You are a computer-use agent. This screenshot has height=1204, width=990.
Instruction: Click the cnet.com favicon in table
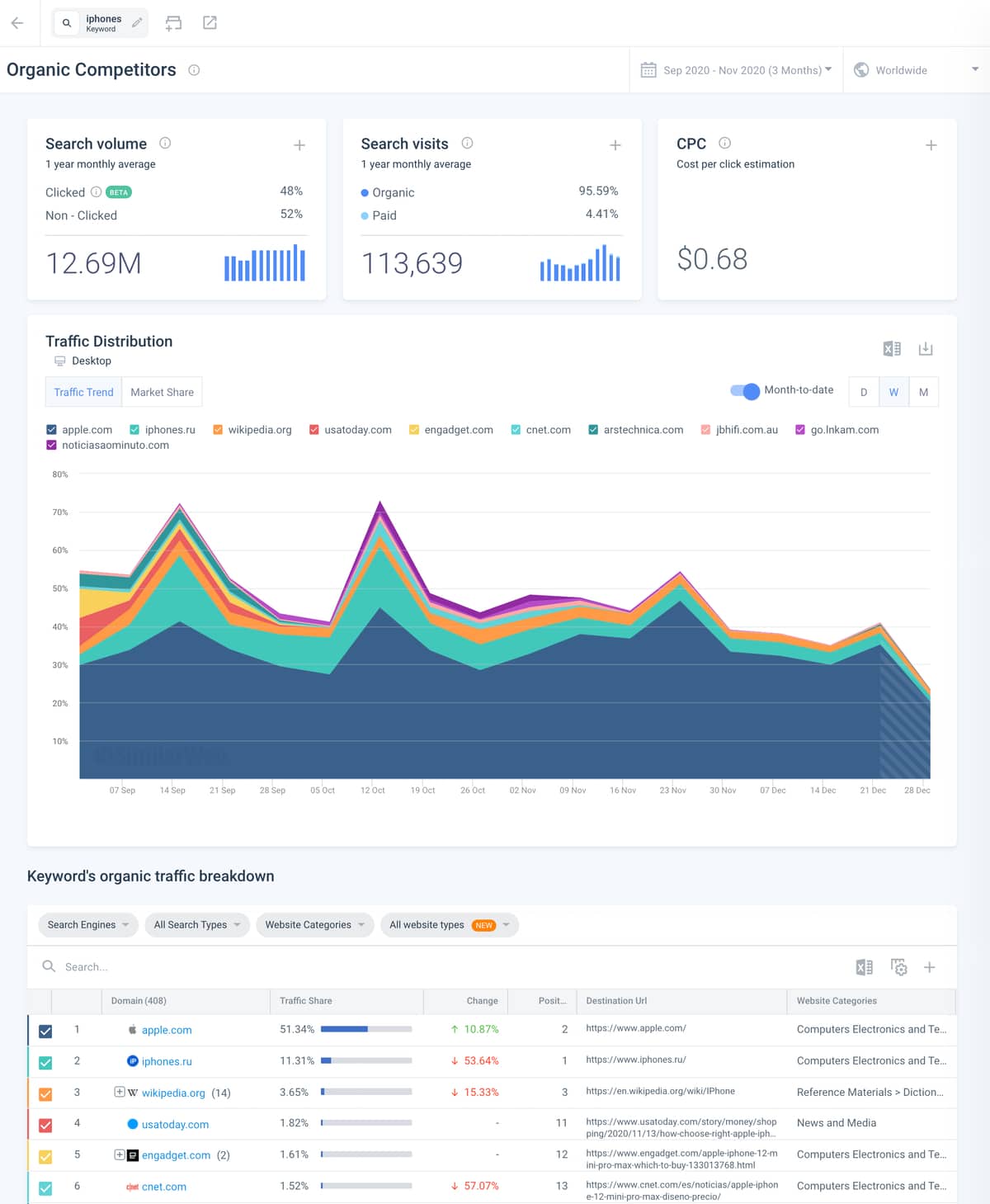click(132, 1187)
